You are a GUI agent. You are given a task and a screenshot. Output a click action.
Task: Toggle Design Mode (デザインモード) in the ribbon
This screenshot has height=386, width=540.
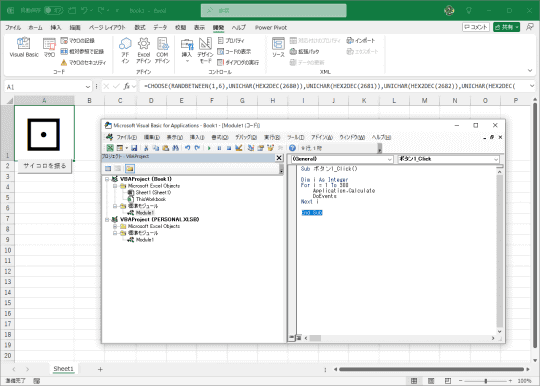coord(205,50)
